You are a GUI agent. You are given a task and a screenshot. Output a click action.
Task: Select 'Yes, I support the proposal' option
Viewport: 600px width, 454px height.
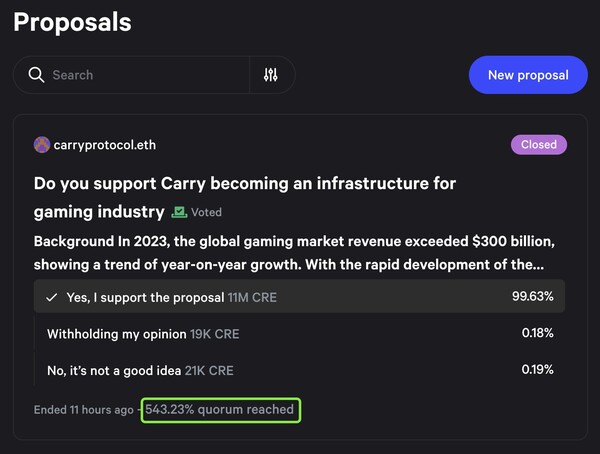tap(145, 297)
